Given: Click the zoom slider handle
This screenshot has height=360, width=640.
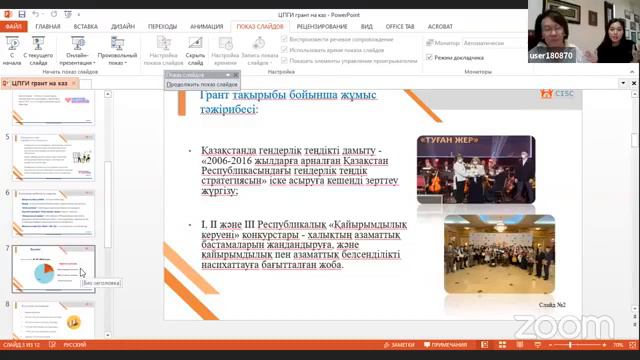Looking at the screenshot, I should coord(570,345).
